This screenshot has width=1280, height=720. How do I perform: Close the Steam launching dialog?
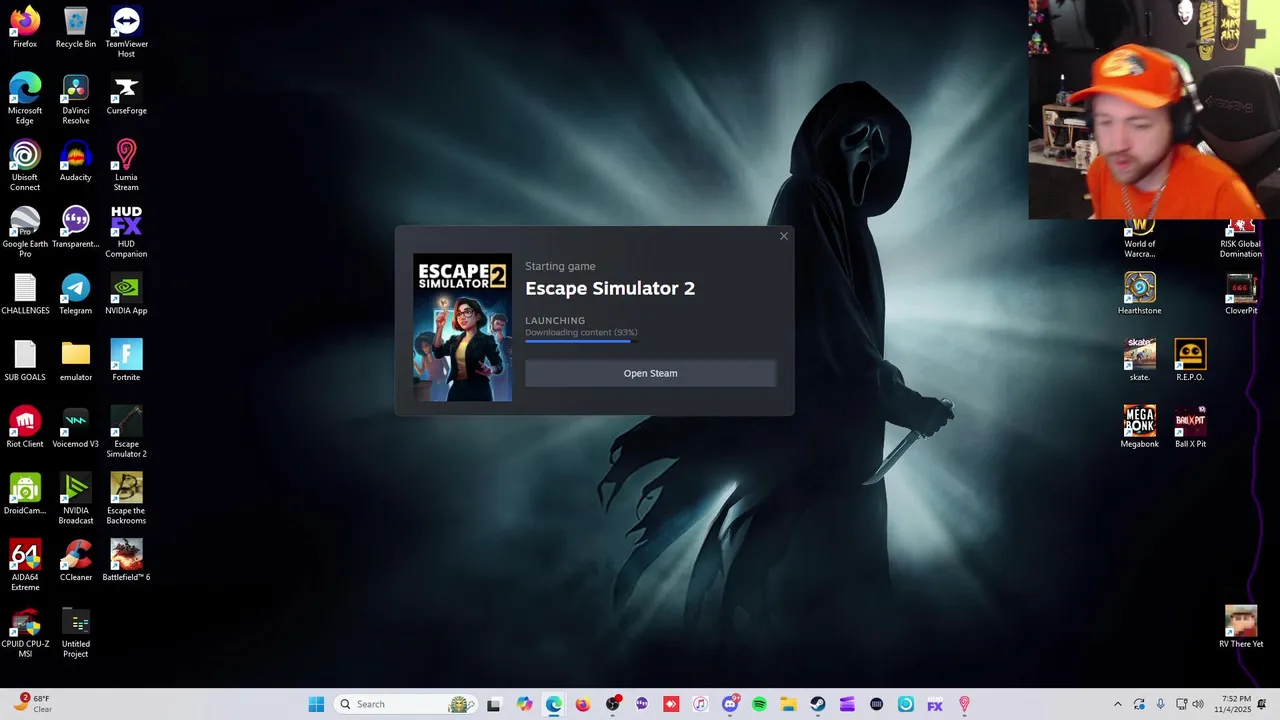click(x=784, y=236)
